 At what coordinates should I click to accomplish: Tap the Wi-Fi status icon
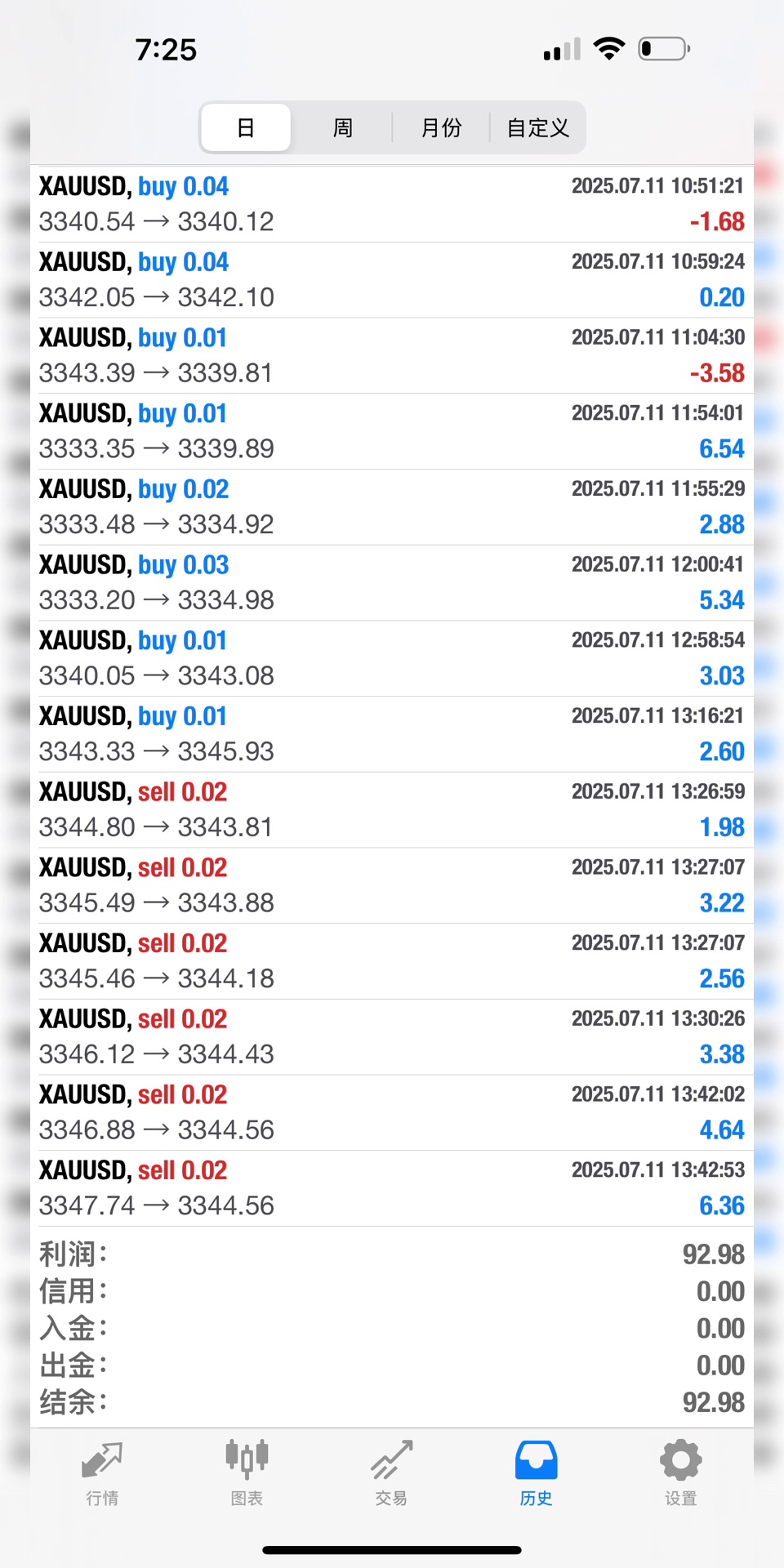(x=608, y=48)
